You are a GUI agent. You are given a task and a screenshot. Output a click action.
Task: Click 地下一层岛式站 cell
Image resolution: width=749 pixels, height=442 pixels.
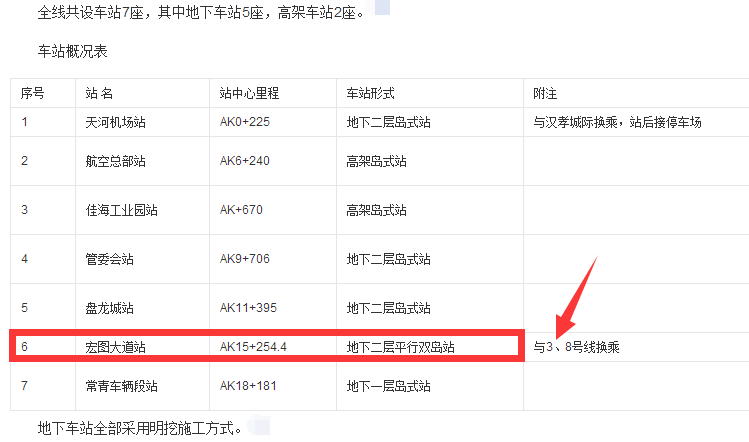389,386
